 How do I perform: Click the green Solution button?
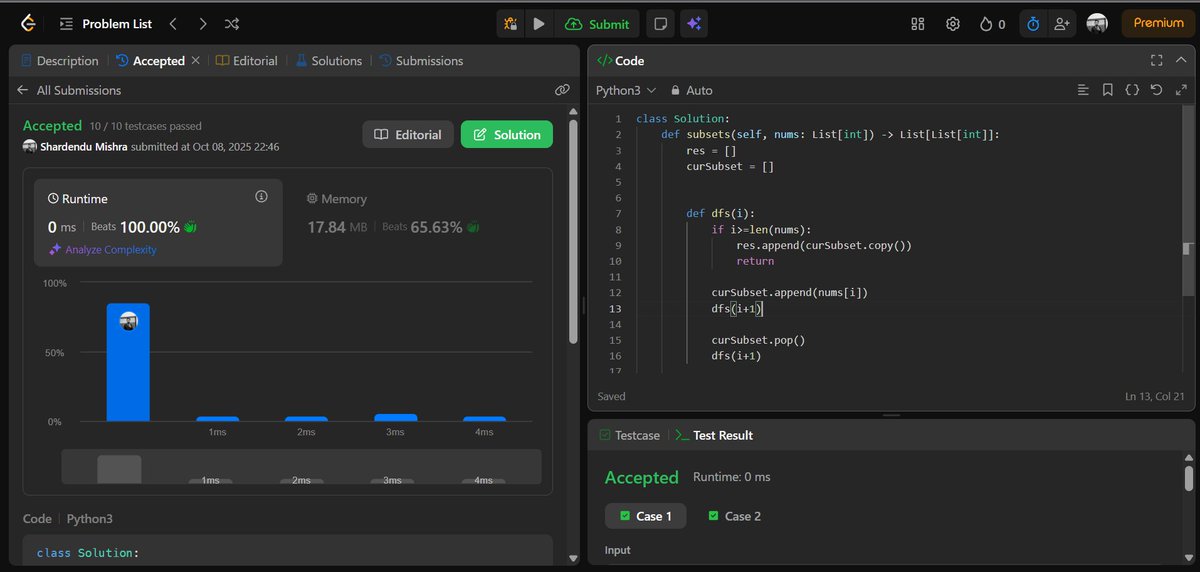(507, 134)
